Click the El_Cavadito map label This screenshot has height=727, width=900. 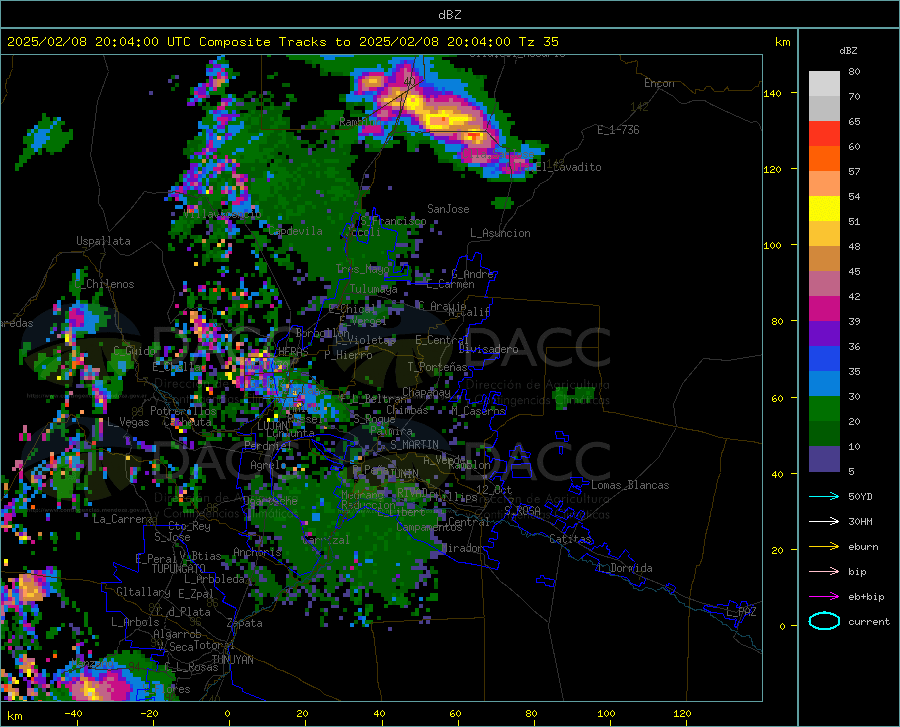568,167
